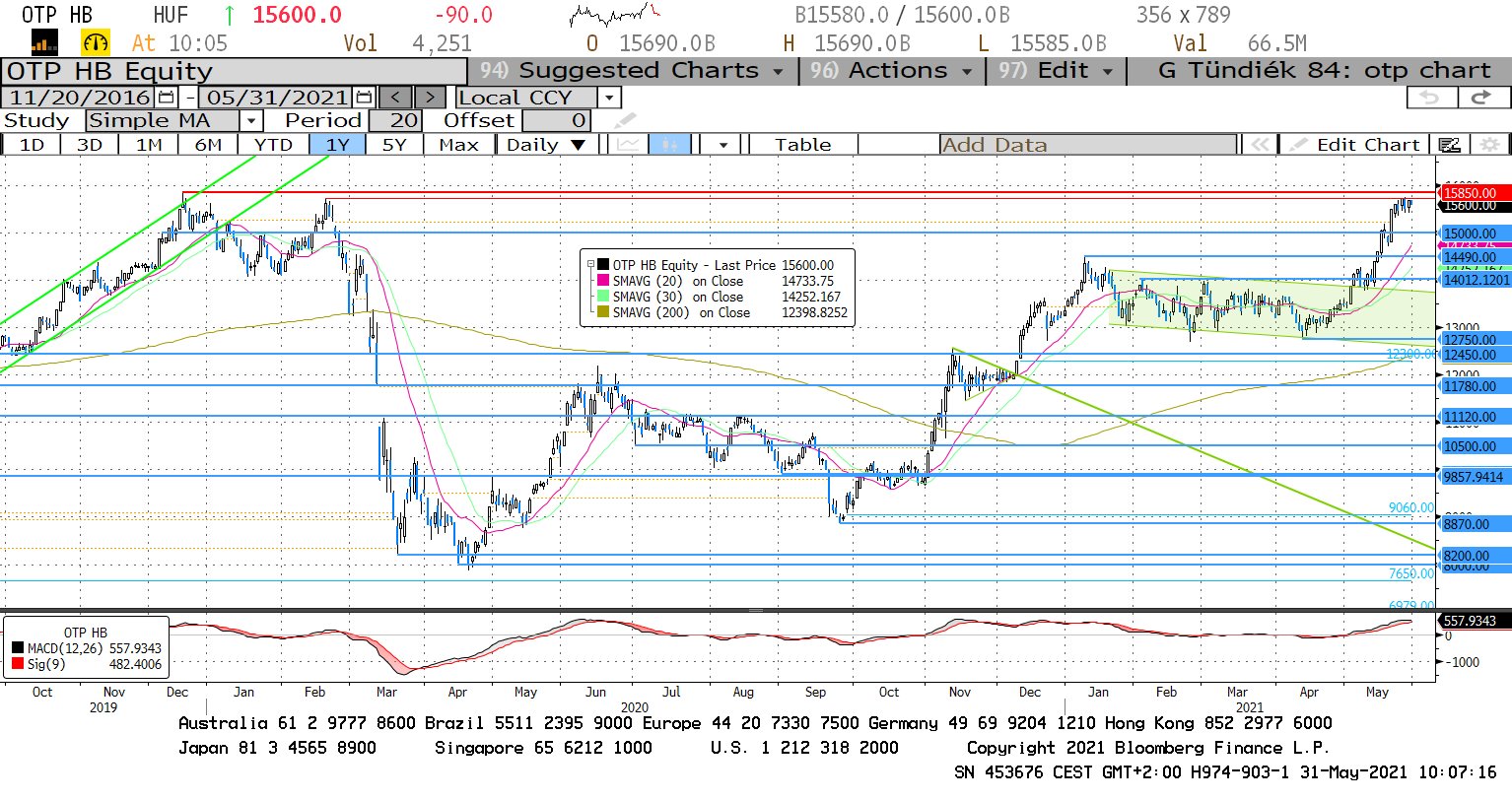Screen dimensions: 1512x801
Task: Edit the Offset value field
Action: coord(557,120)
